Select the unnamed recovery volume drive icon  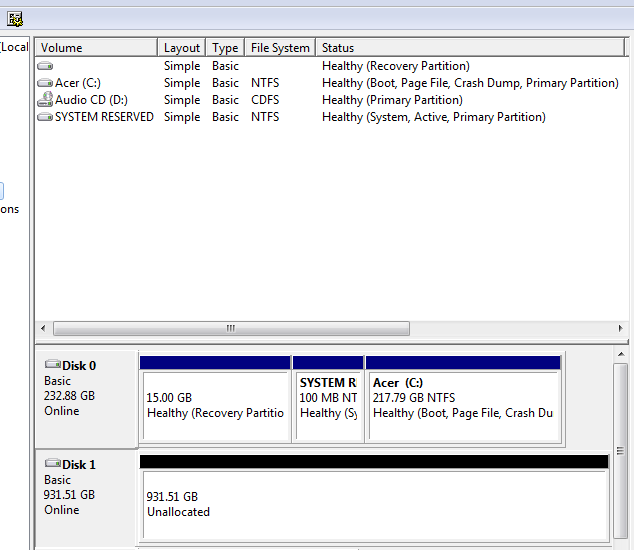[x=44, y=66]
